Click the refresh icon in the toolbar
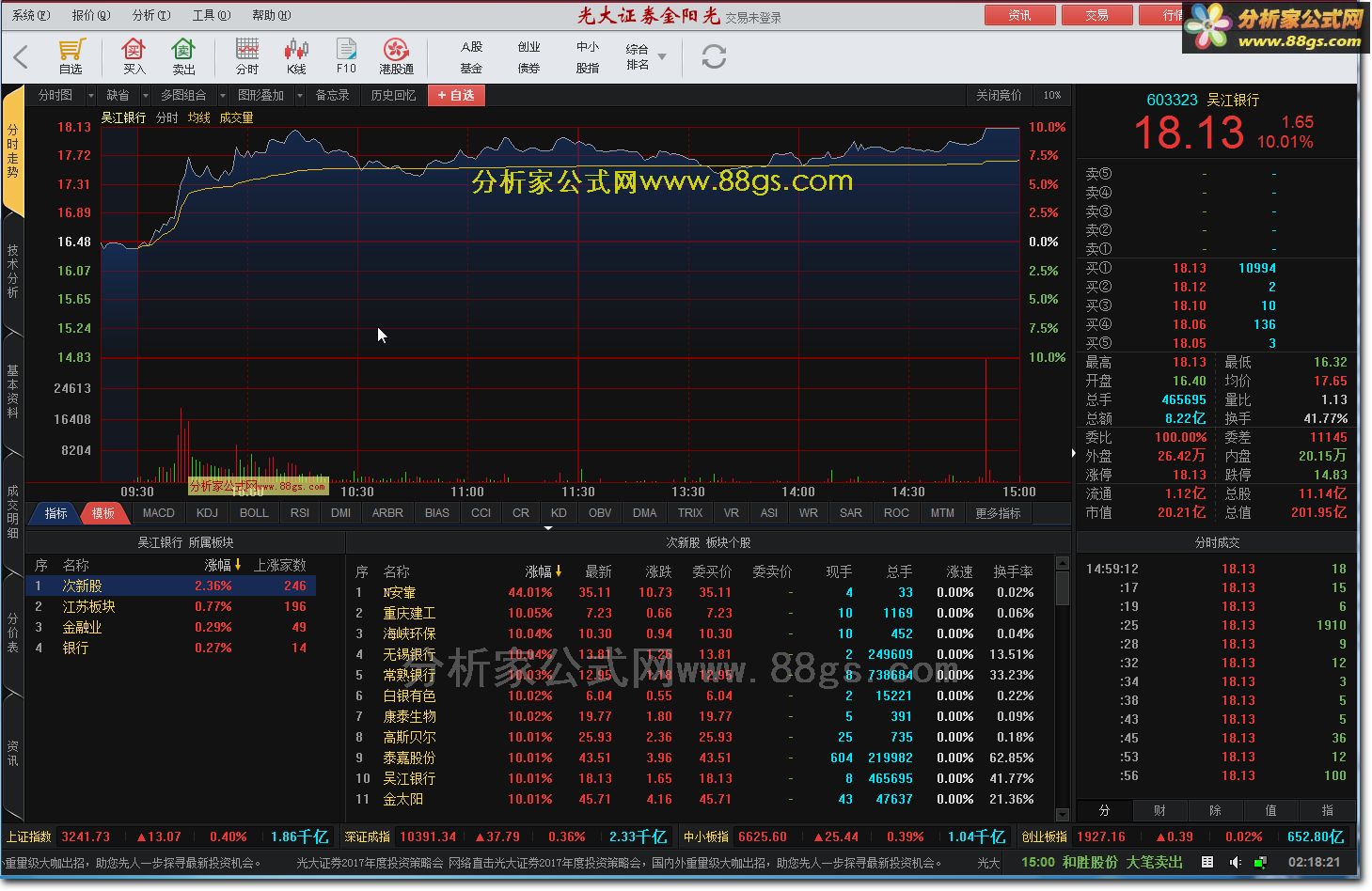 point(714,57)
